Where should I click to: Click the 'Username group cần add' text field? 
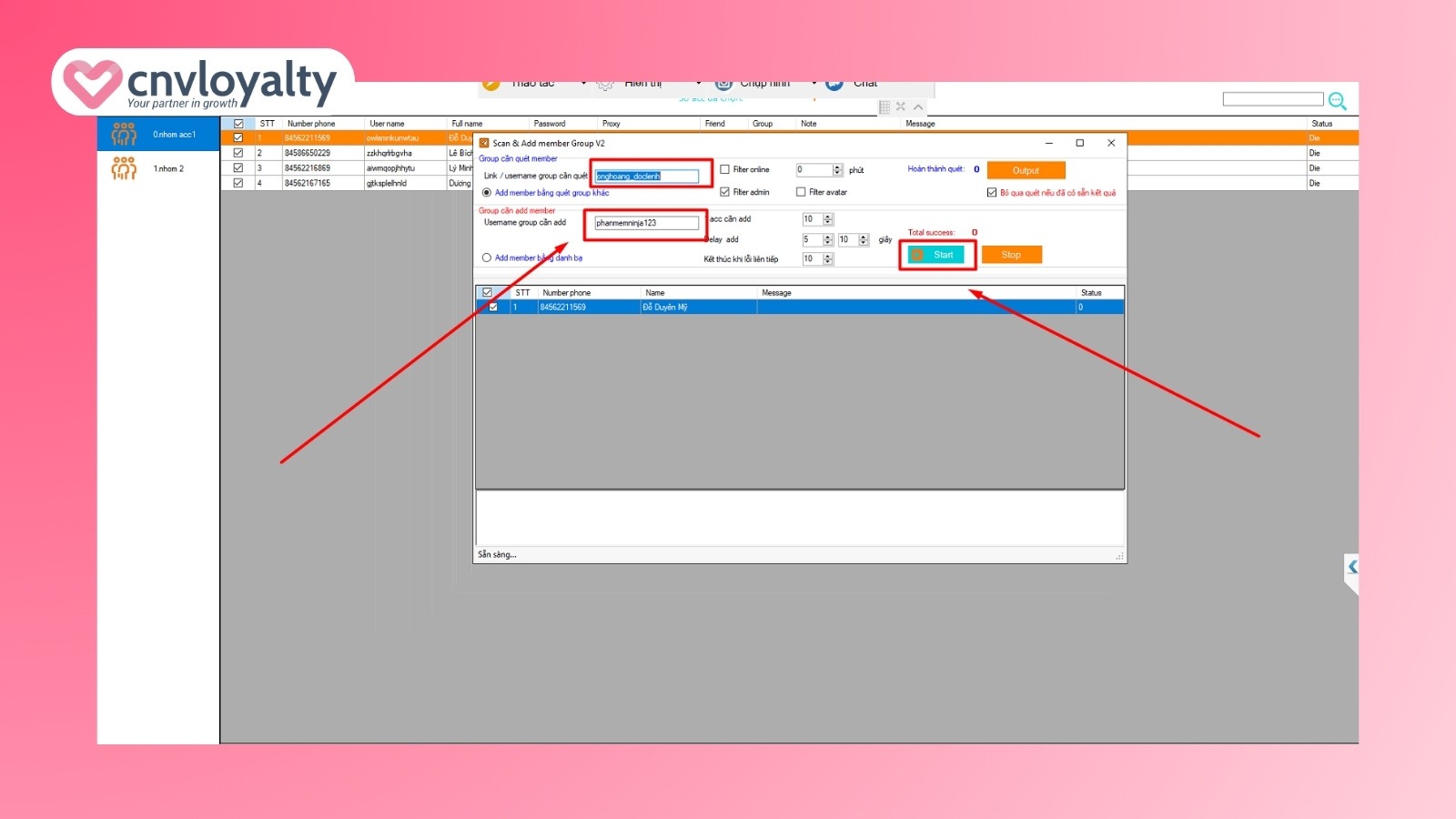click(646, 223)
